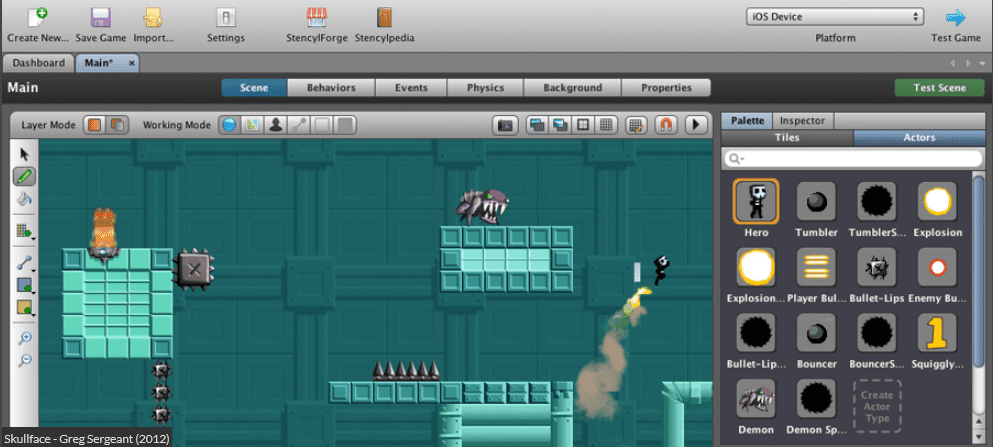
Task: Click the Create Actor Type placeholder
Action: pos(876,406)
